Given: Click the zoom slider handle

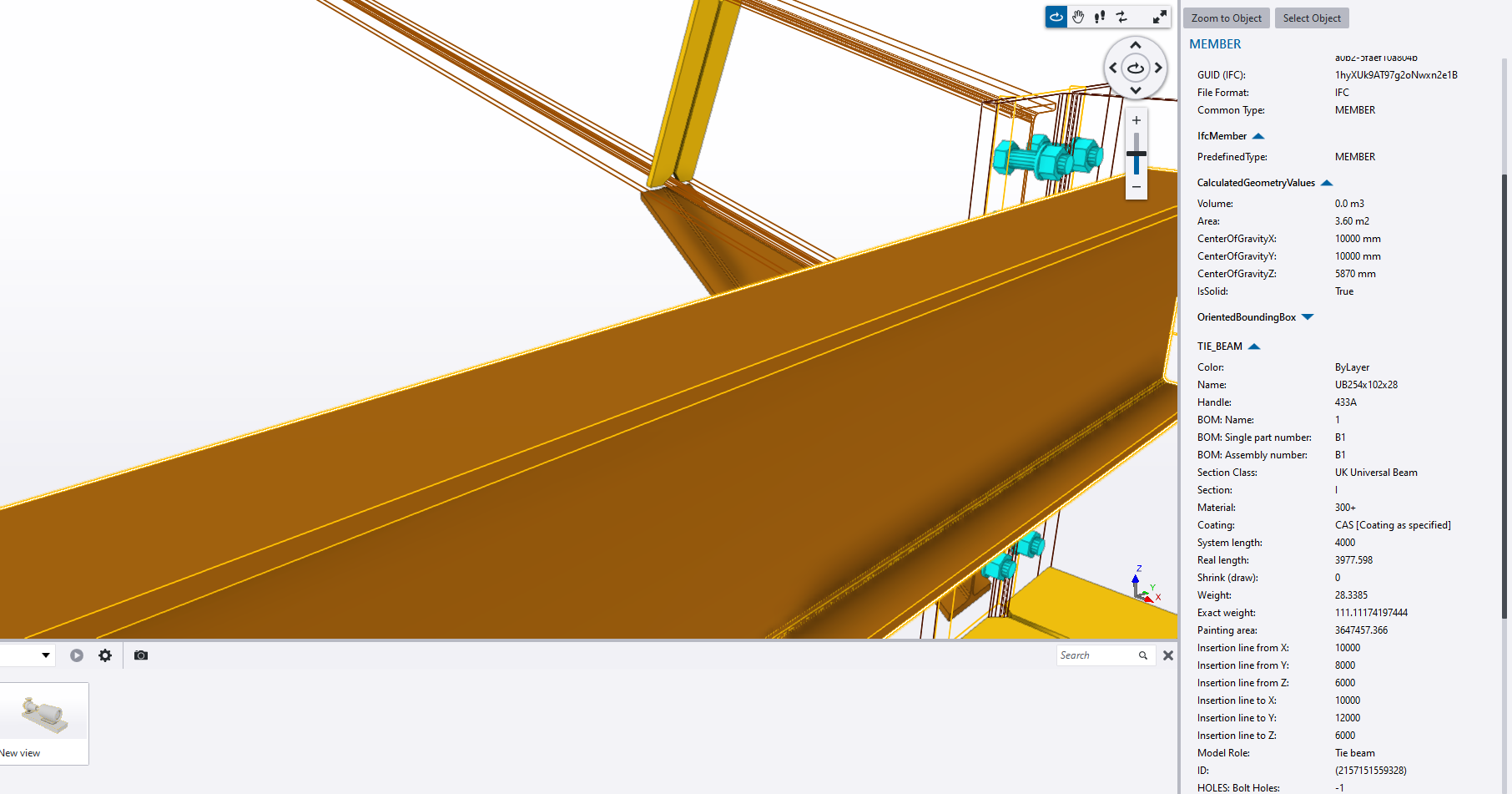Looking at the screenshot, I should coord(1137,154).
